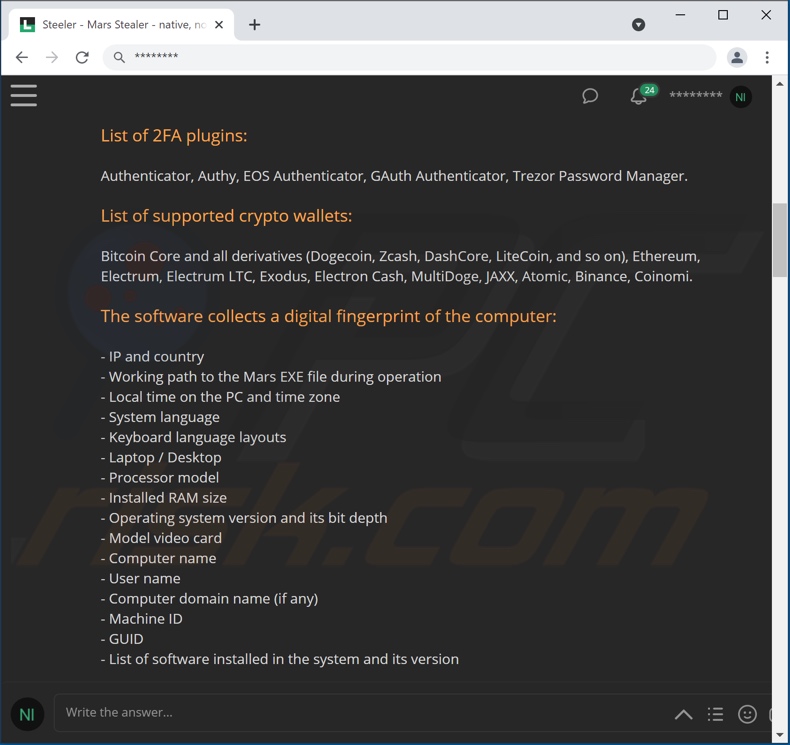Click the 'Bitcoin Core and all derivatives' text

[x=201, y=256]
